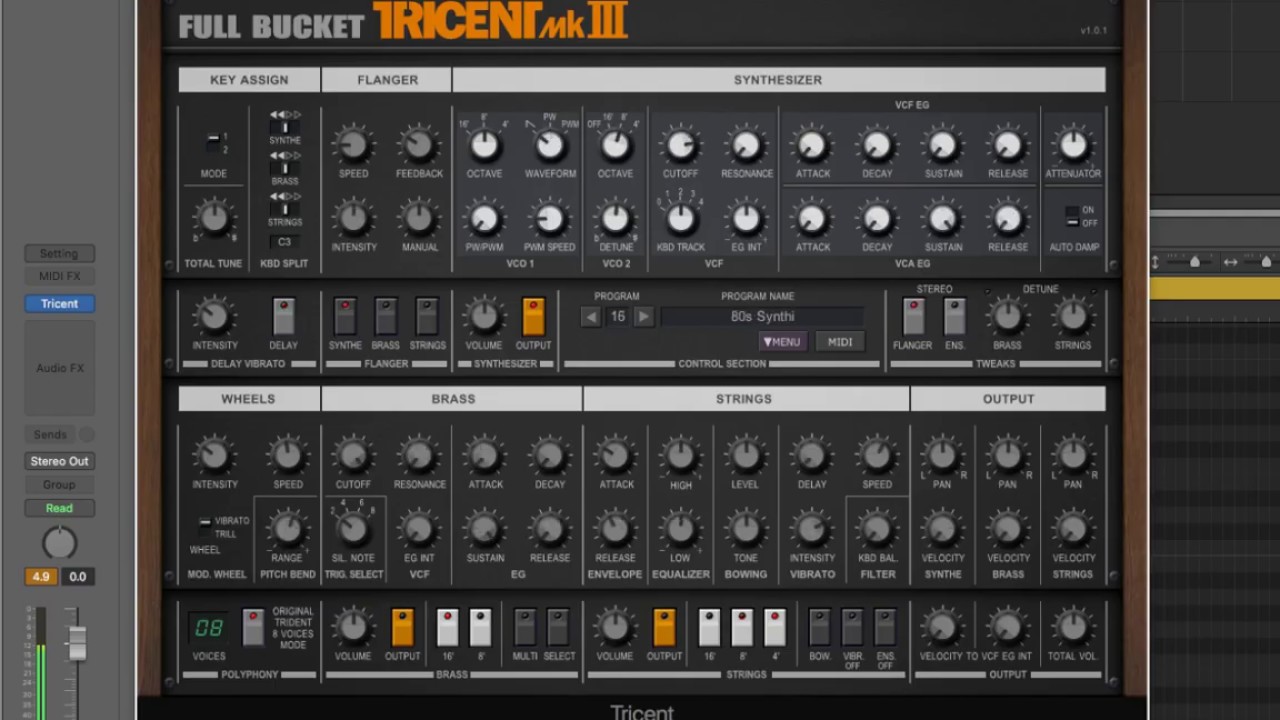Click the Flanger FEEDBACK knob
The width and height of the screenshot is (1280, 720).
click(x=419, y=145)
